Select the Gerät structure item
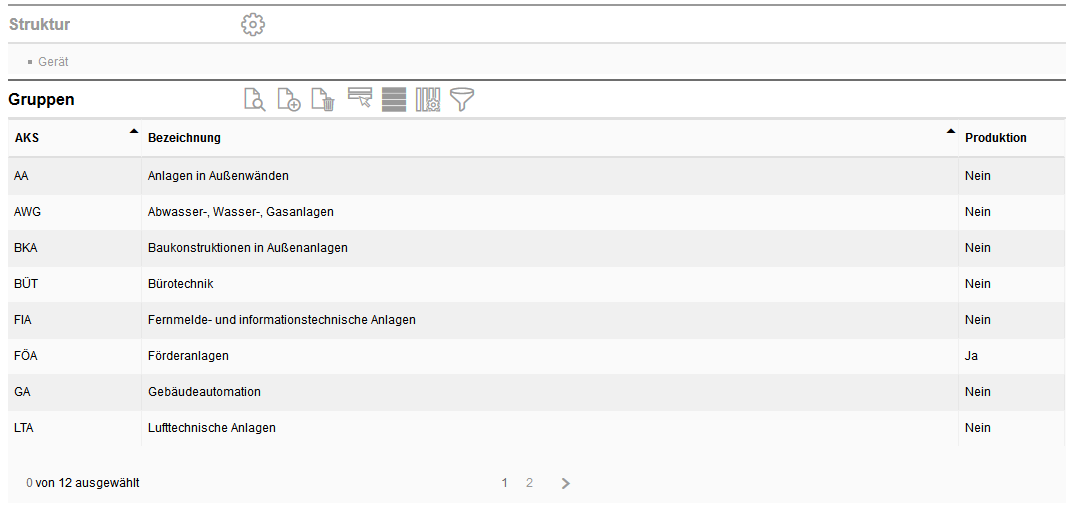The width and height of the screenshot is (1069, 509). [x=53, y=61]
